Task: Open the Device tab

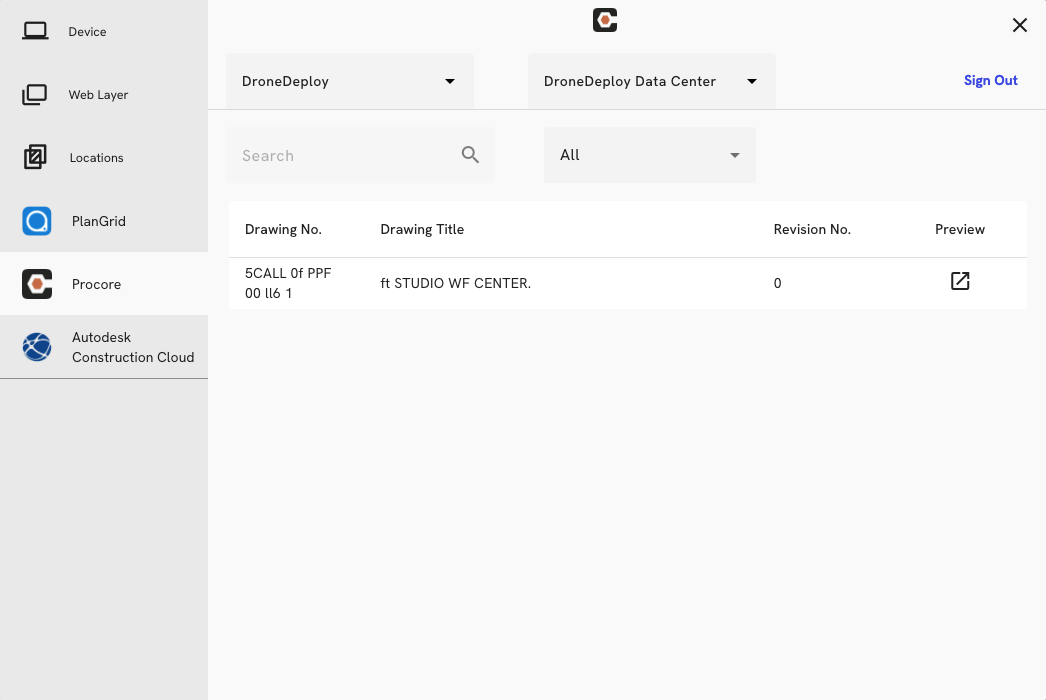Action: (x=104, y=31)
